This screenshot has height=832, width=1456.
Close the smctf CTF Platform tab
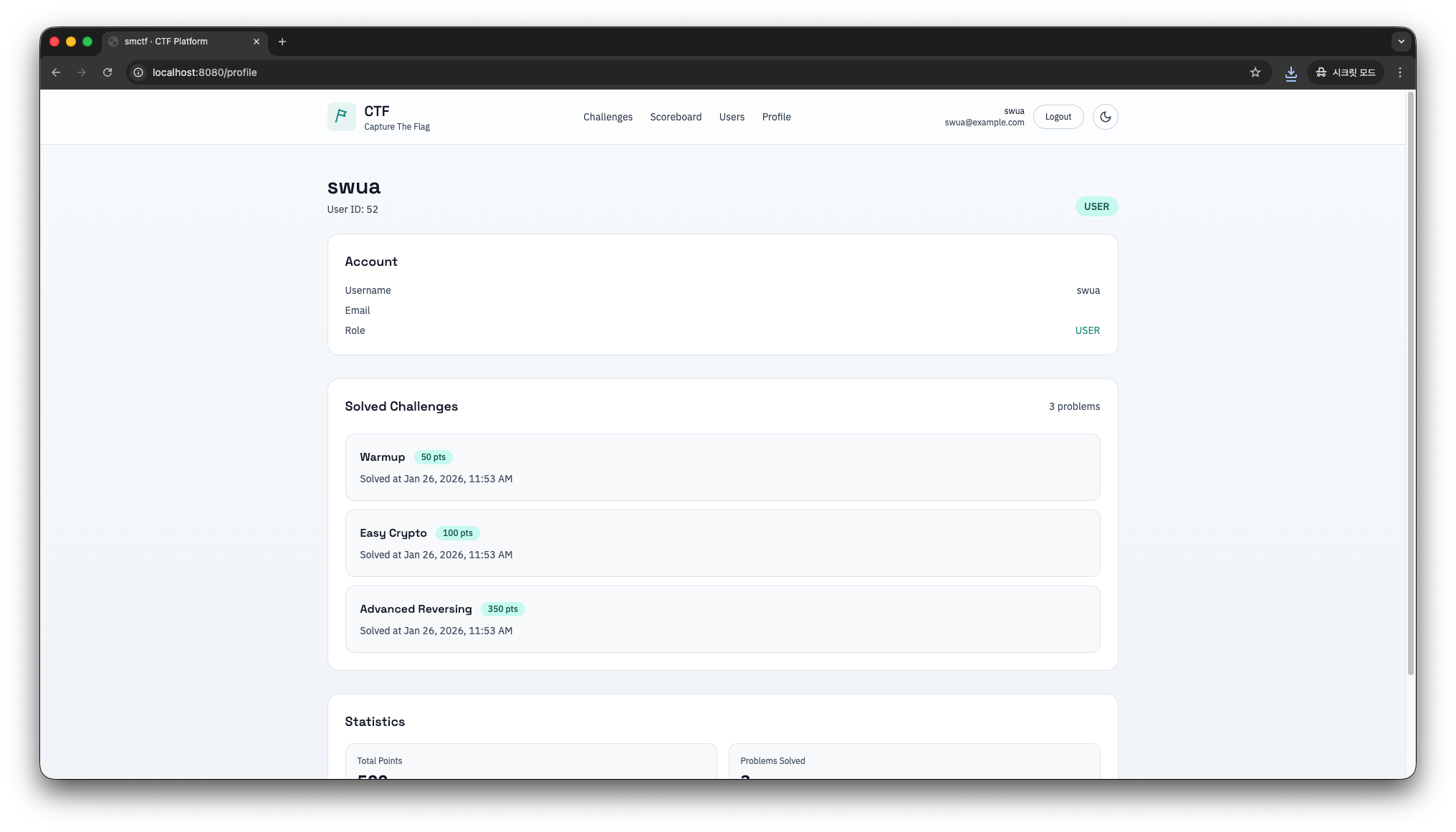(x=257, y=42)
